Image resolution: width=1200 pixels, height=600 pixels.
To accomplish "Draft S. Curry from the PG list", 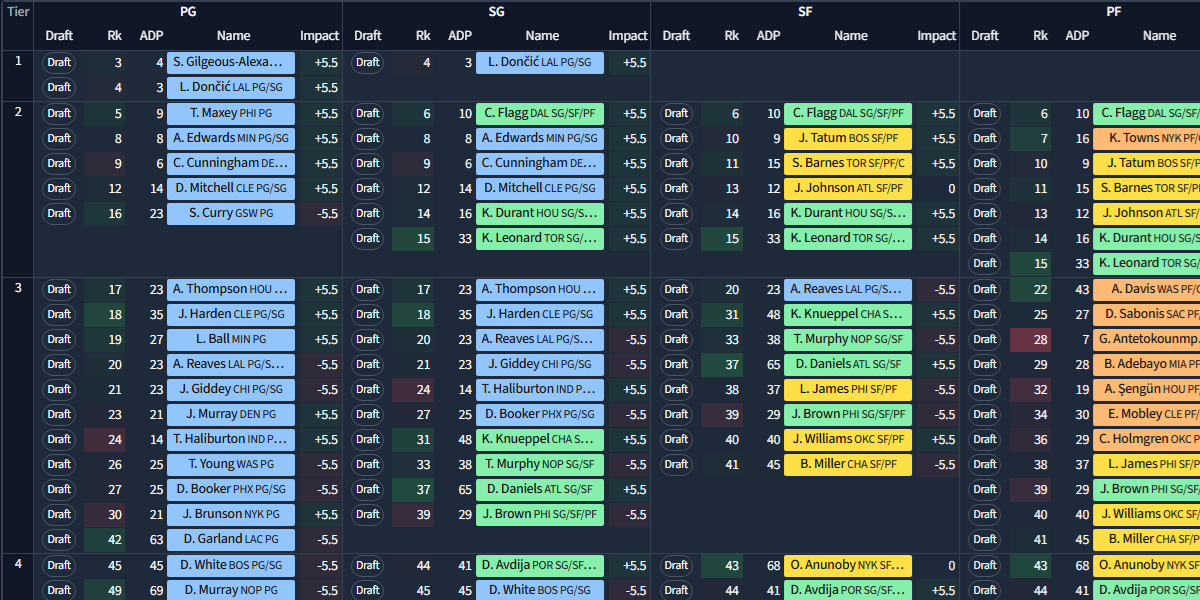I will (59, 214).
